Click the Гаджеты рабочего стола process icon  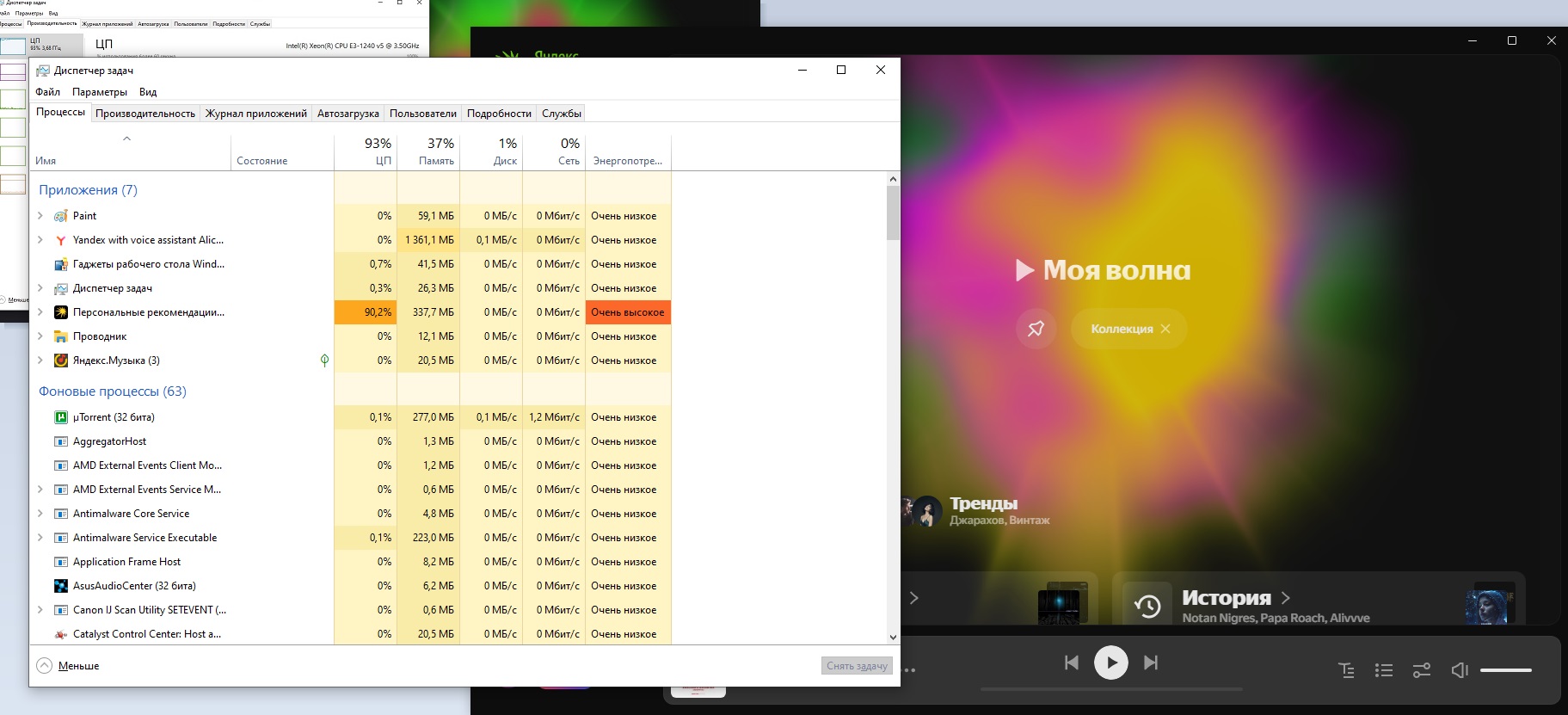pos(61,264)
